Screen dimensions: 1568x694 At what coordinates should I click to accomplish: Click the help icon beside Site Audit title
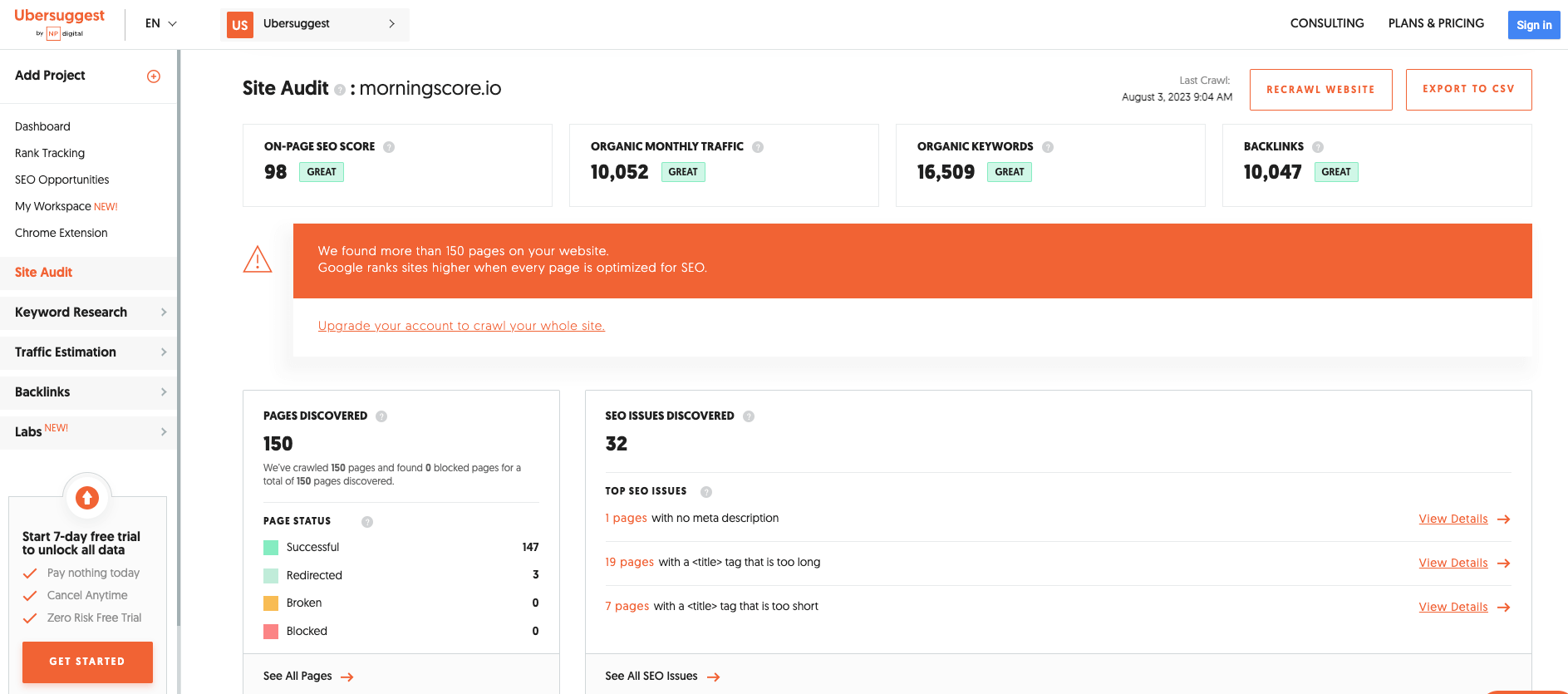pos(340,90)
